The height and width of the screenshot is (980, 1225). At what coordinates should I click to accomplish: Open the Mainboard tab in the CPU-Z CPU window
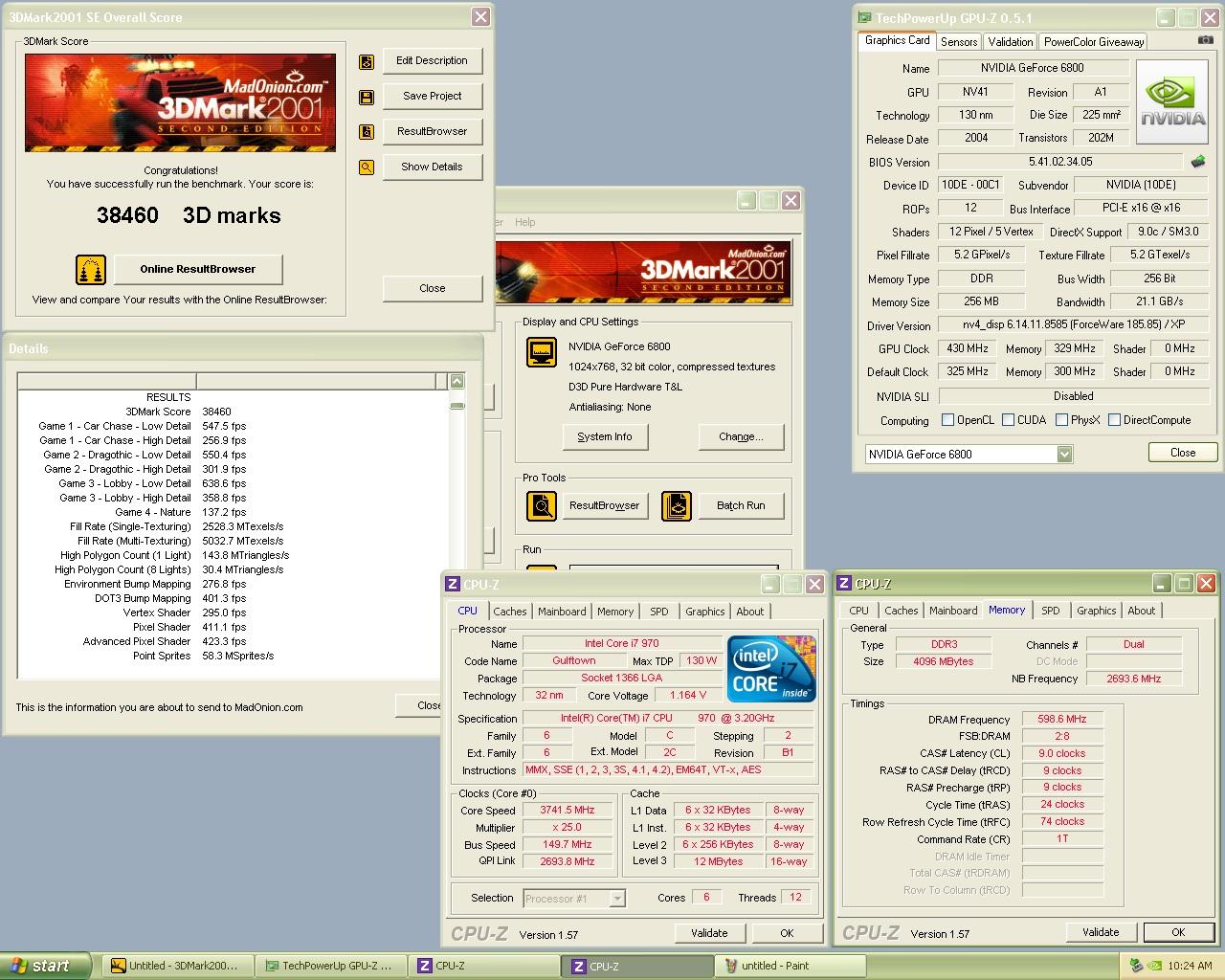point(562,612)
